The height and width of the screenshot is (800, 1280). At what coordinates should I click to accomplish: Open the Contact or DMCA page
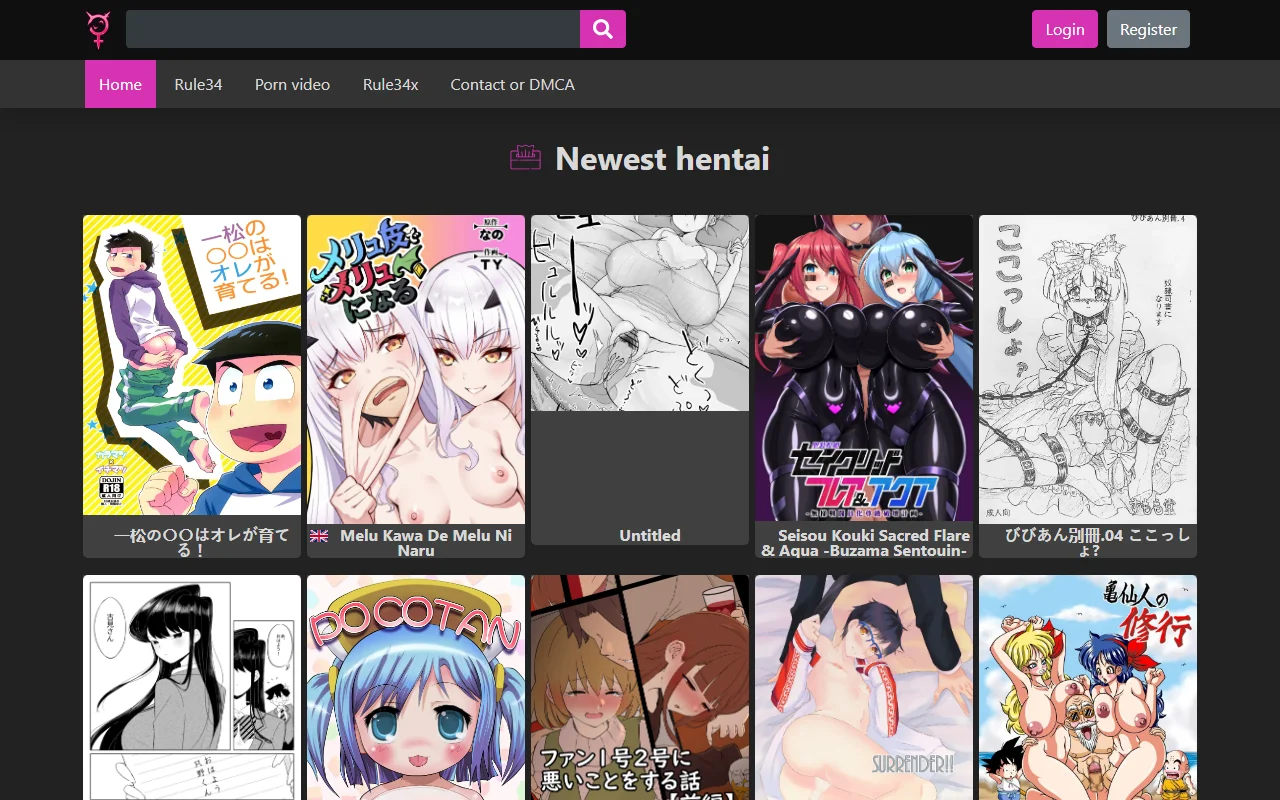tap(512, 84)
